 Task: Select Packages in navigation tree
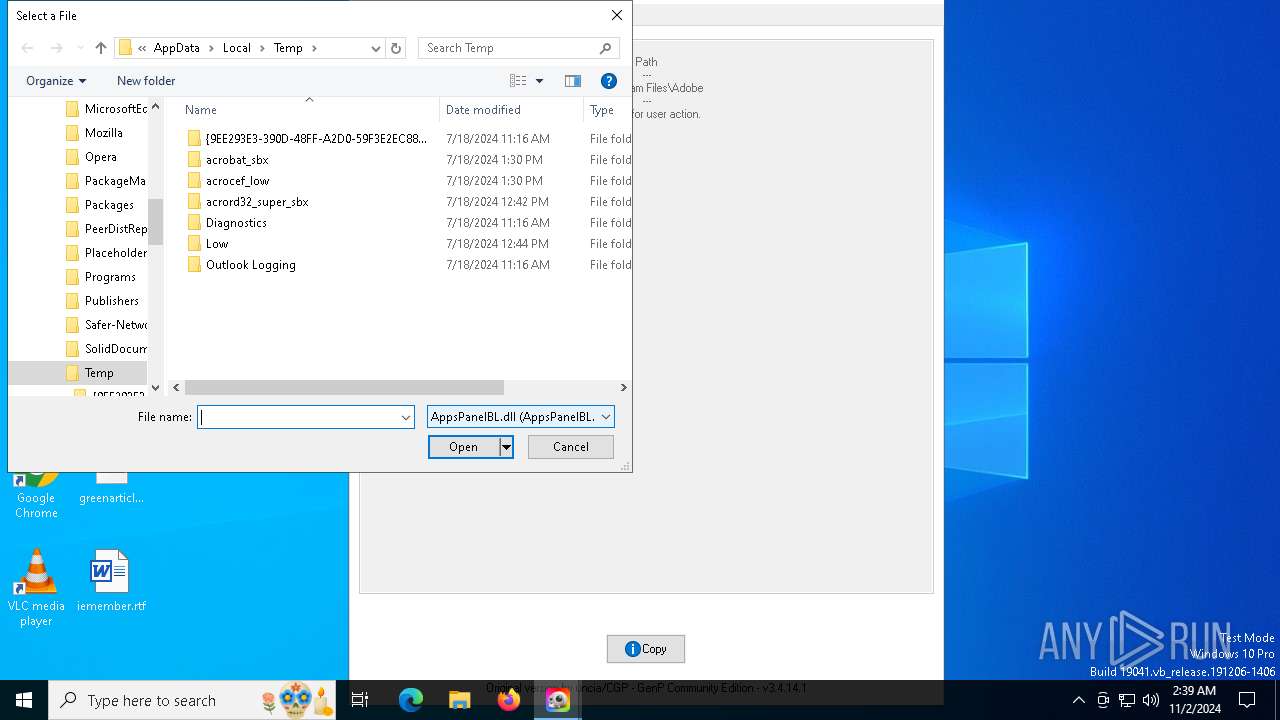[x=109, y=205]
